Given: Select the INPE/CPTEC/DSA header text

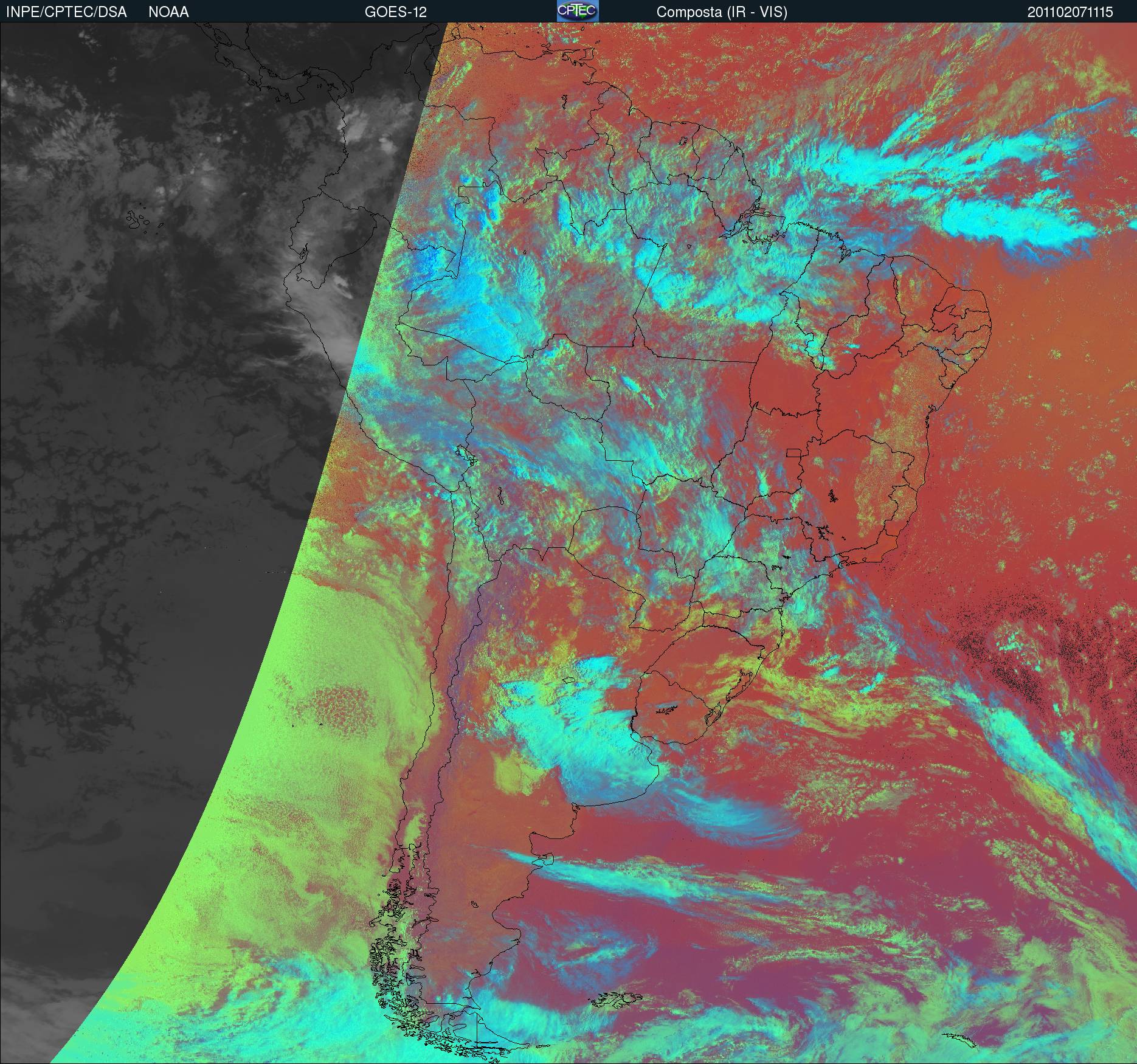Looking at the screenshot, I should coord(66,12).
